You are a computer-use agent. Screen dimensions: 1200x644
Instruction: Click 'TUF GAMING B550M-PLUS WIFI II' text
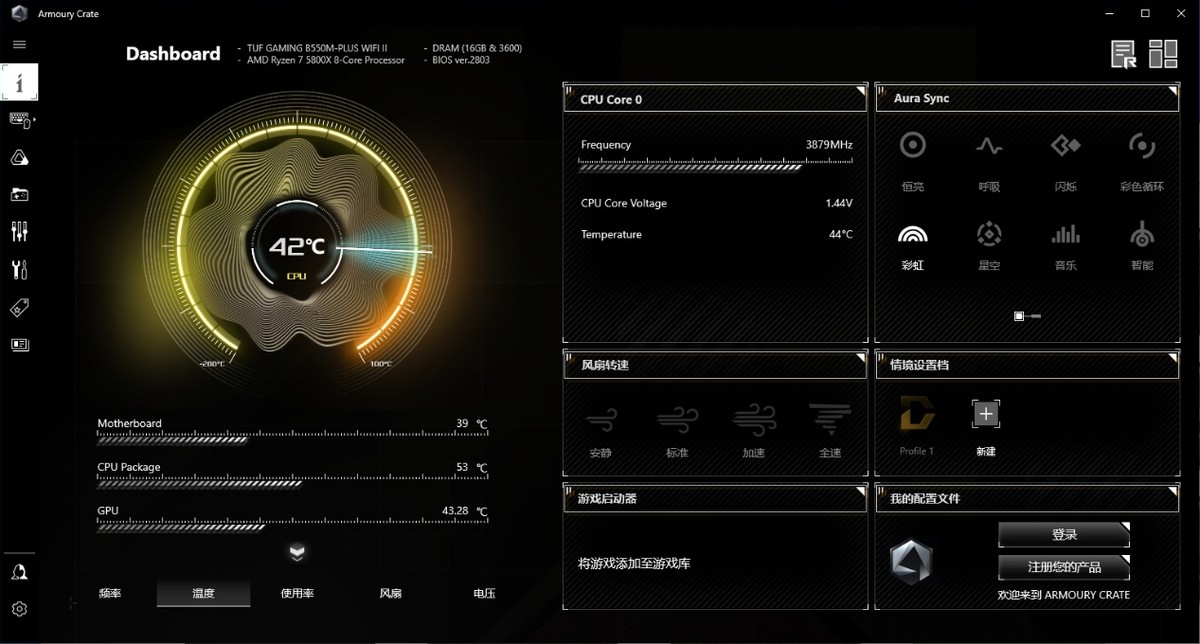[317, 48]
